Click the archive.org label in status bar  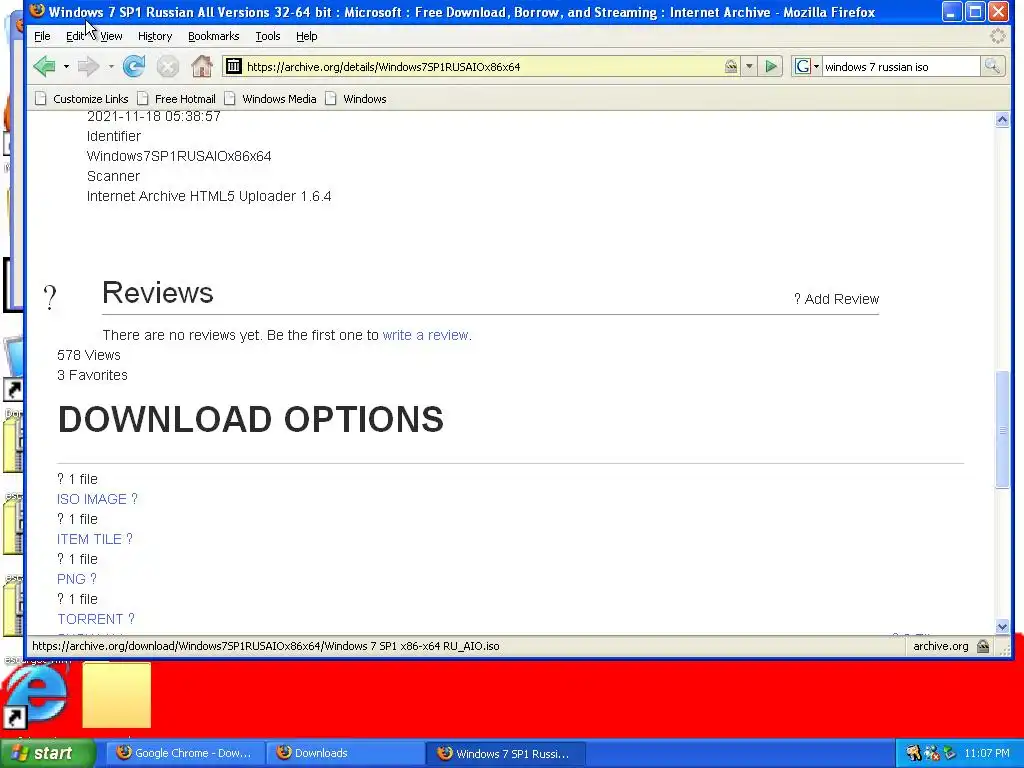(940, 646)
